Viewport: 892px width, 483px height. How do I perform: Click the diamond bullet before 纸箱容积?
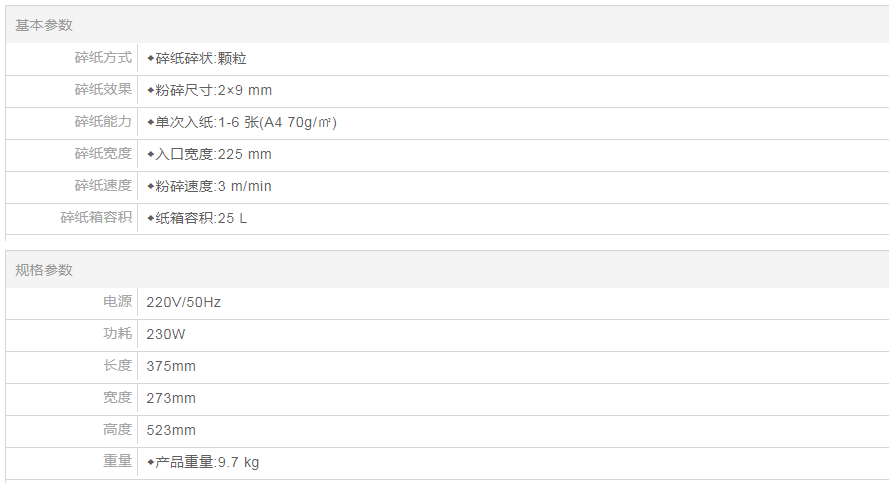(151, 219)
